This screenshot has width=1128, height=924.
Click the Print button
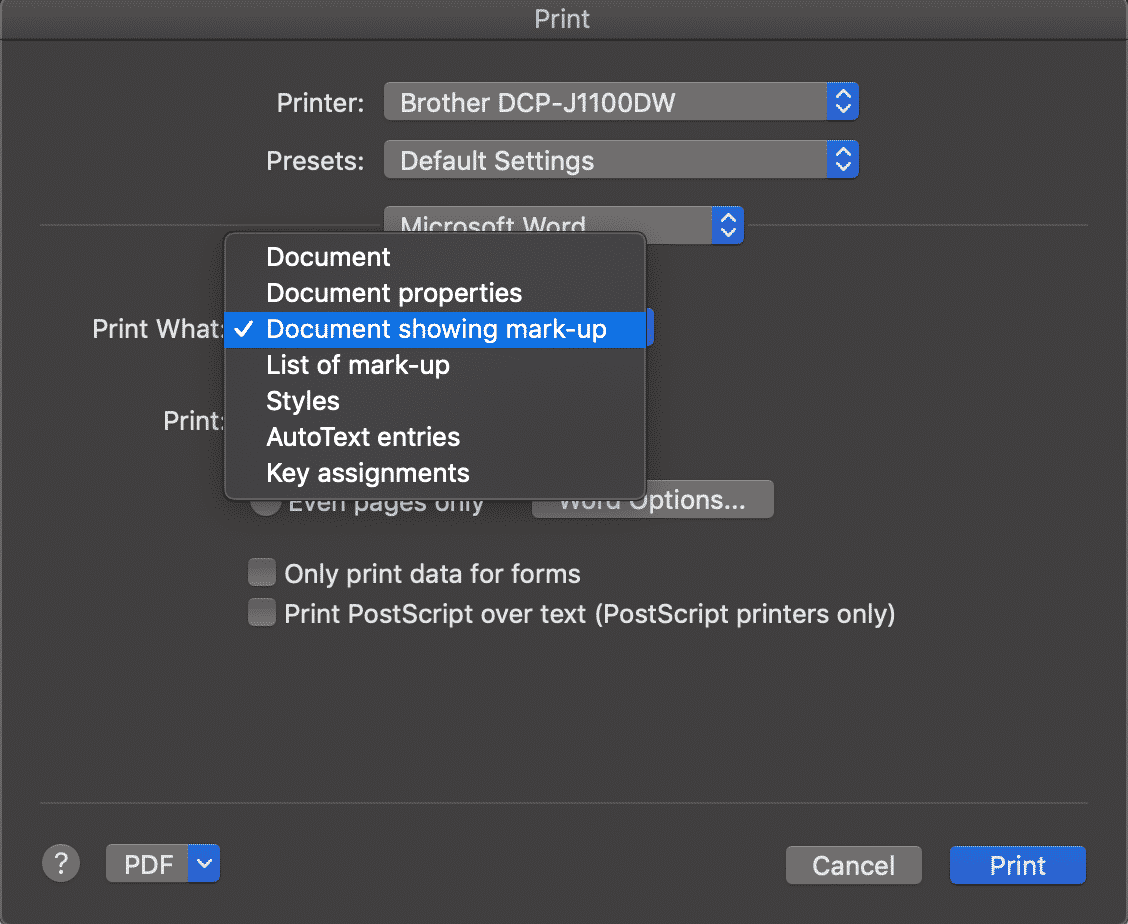click(1017, 864)
